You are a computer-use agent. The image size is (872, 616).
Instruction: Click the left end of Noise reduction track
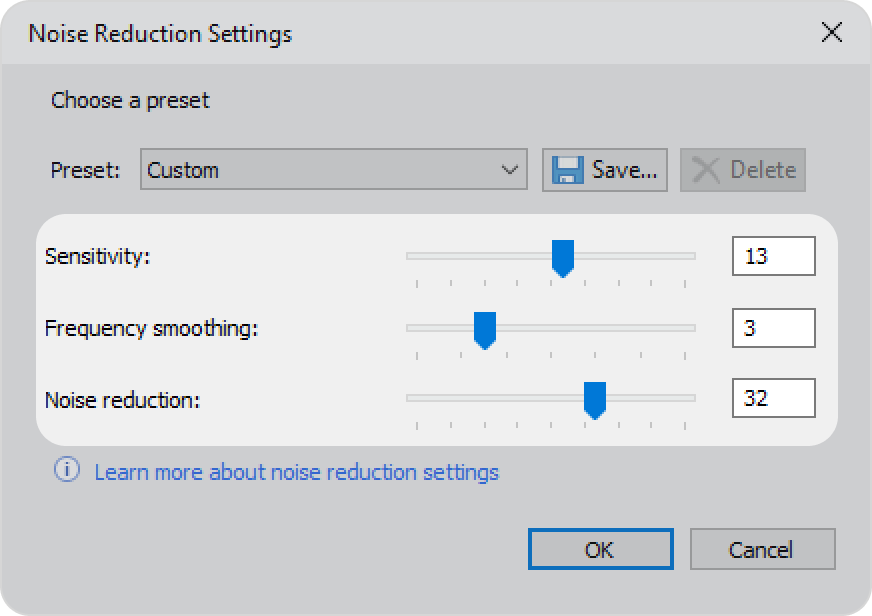(x=412, y=398)
